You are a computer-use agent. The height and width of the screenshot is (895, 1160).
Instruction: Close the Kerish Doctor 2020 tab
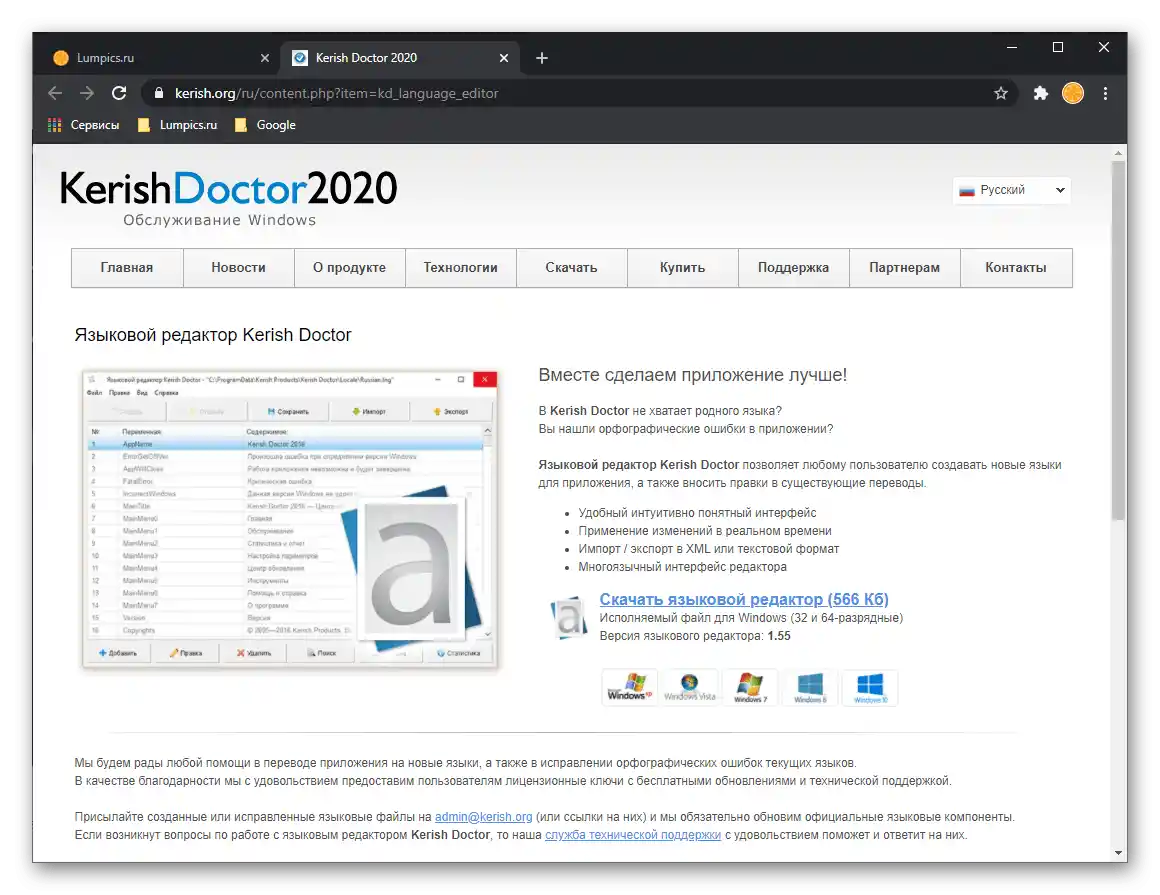[504, 58]
